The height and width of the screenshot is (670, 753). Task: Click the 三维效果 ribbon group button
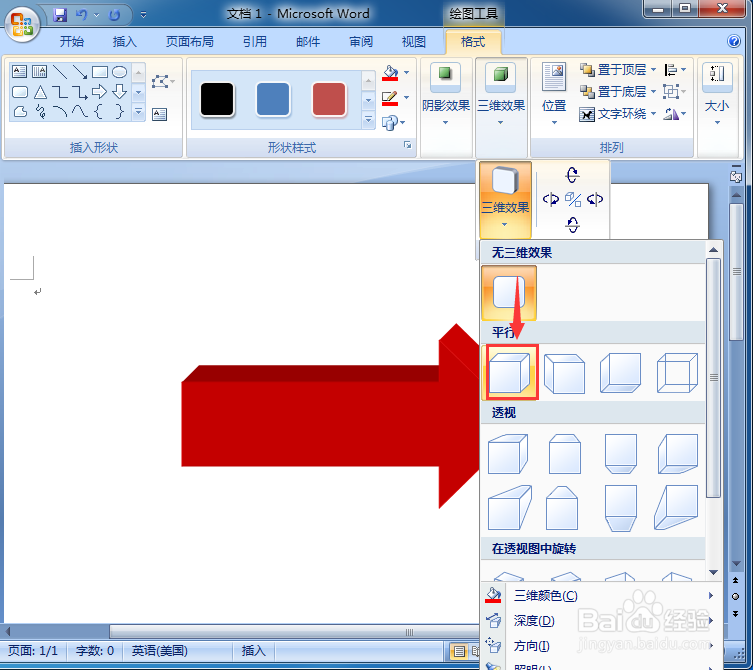coord(501,94)
